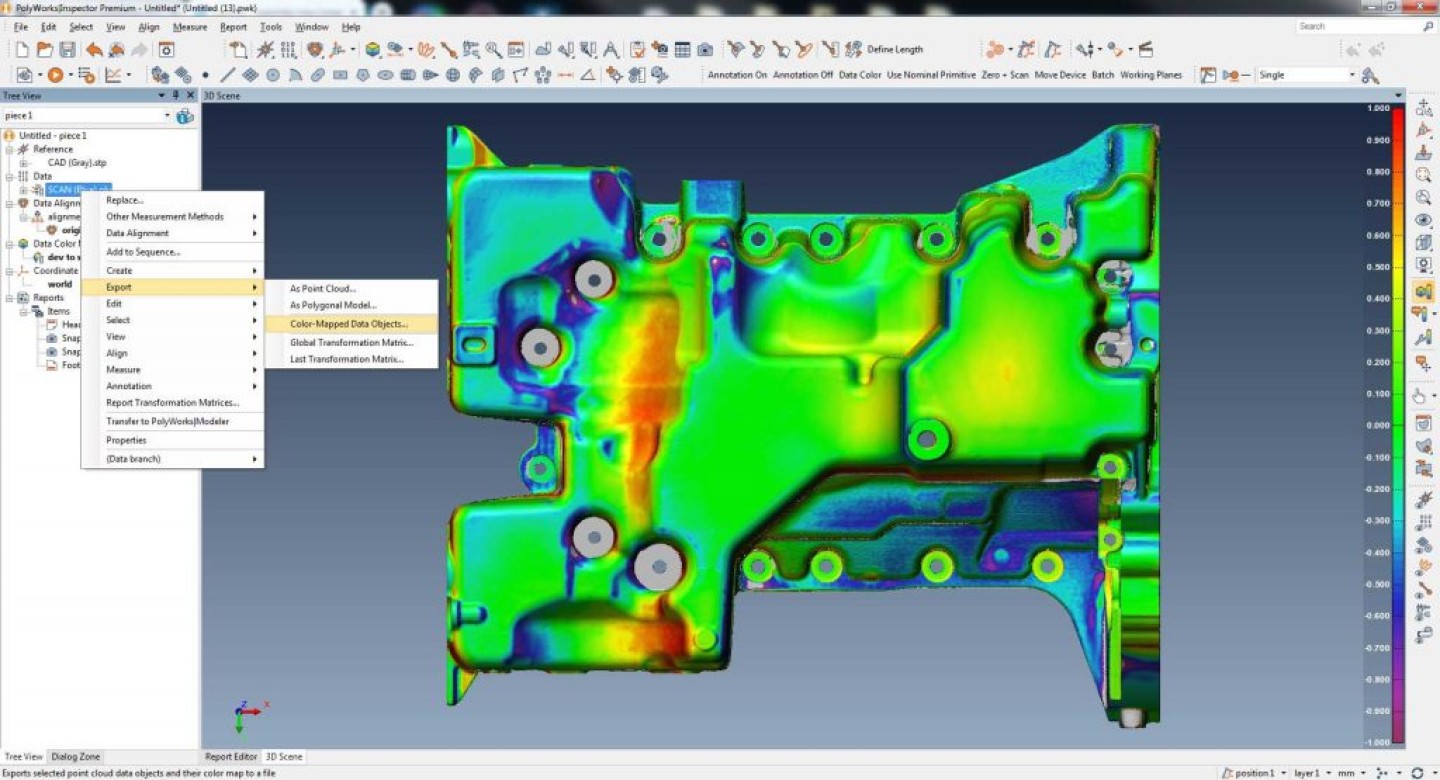Click the Working Planes button
Image resolution: width=1440 pixels, height=780 pixels.
1151,75
